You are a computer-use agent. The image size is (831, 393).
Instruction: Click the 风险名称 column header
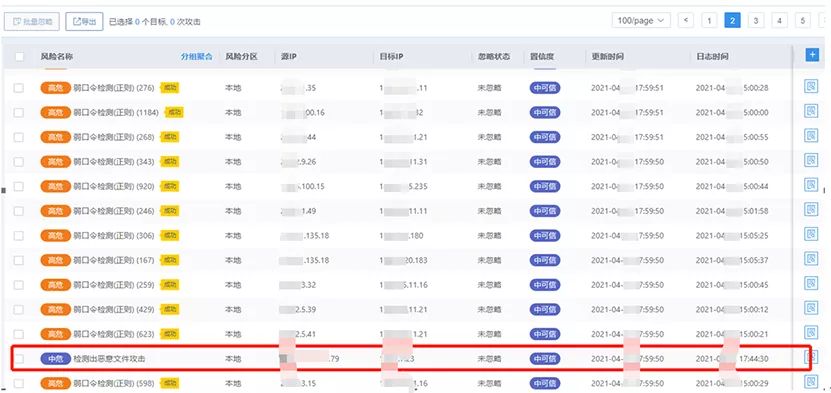pyautogui.click(x=57, y=57)
